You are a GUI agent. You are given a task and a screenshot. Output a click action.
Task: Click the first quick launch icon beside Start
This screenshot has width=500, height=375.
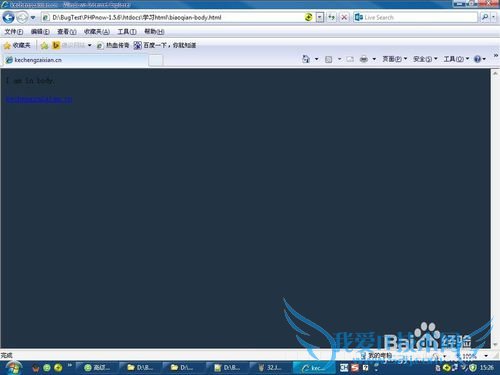pyautogui.click(x=35, y=368)
